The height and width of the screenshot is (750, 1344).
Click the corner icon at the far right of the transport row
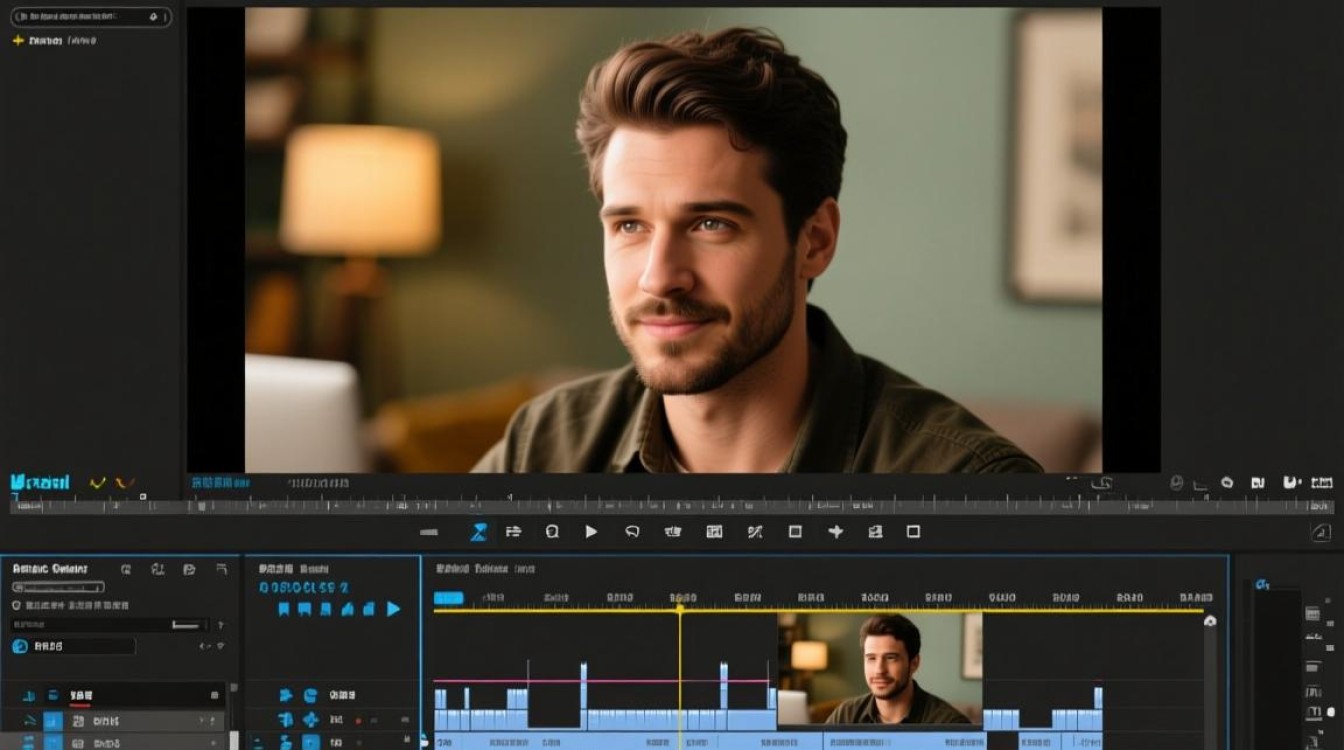click(1320, 532)
